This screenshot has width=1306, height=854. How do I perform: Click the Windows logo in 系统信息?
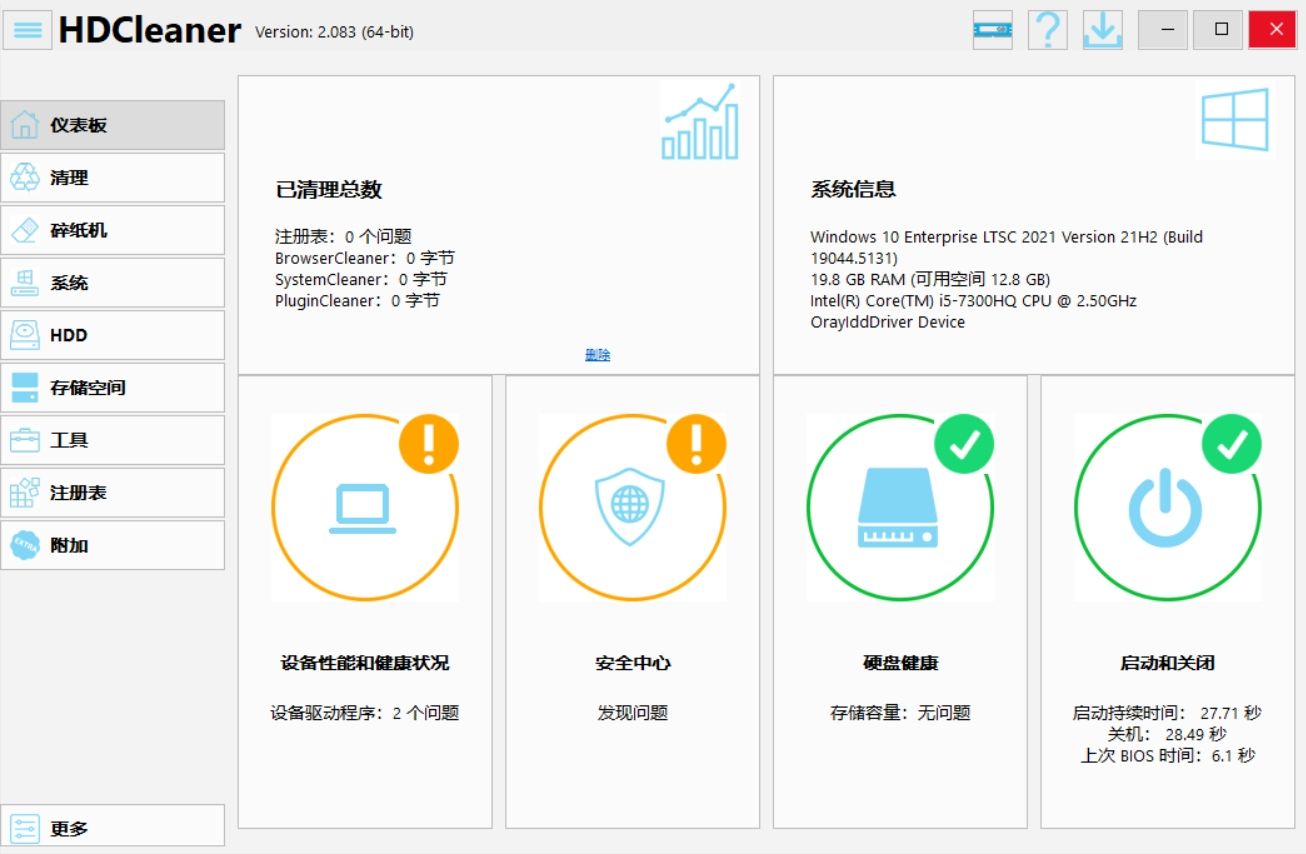point(1235,120)
